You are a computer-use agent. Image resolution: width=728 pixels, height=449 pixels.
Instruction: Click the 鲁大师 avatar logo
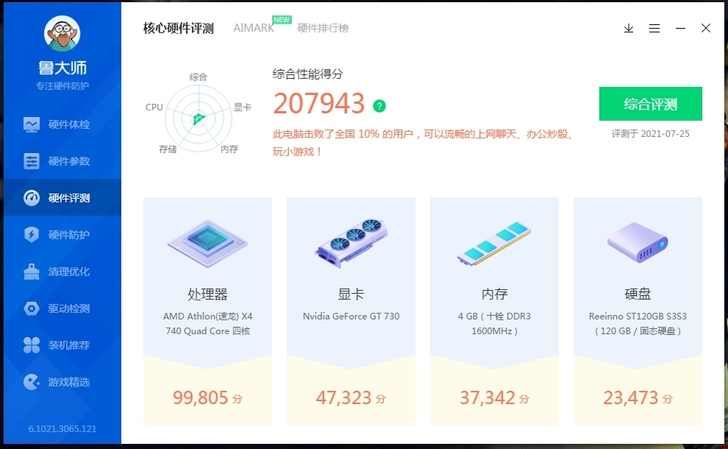pyautogui.click(x=62, y=33)
